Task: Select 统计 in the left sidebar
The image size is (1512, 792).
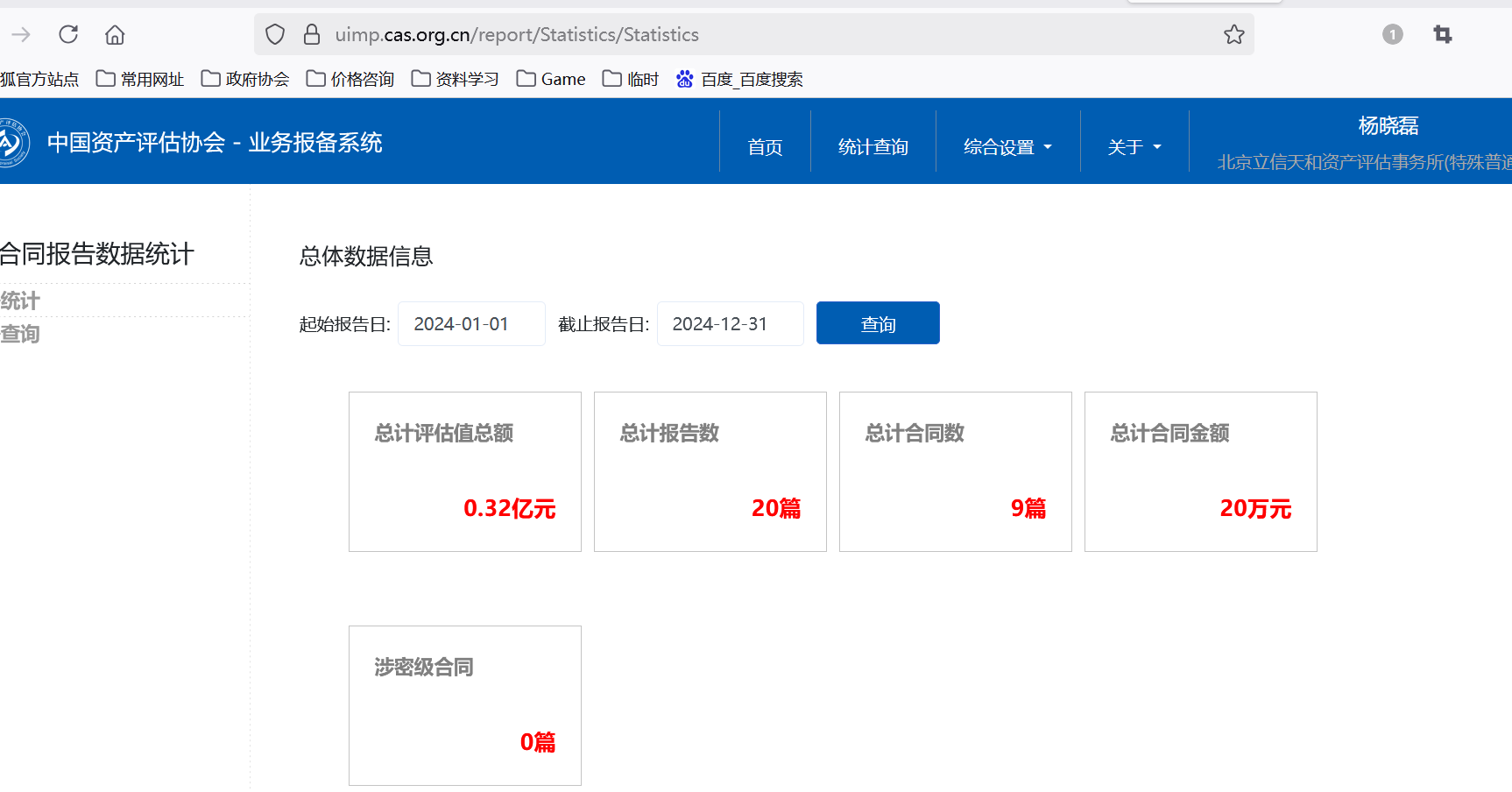Action: pos(20,301)
